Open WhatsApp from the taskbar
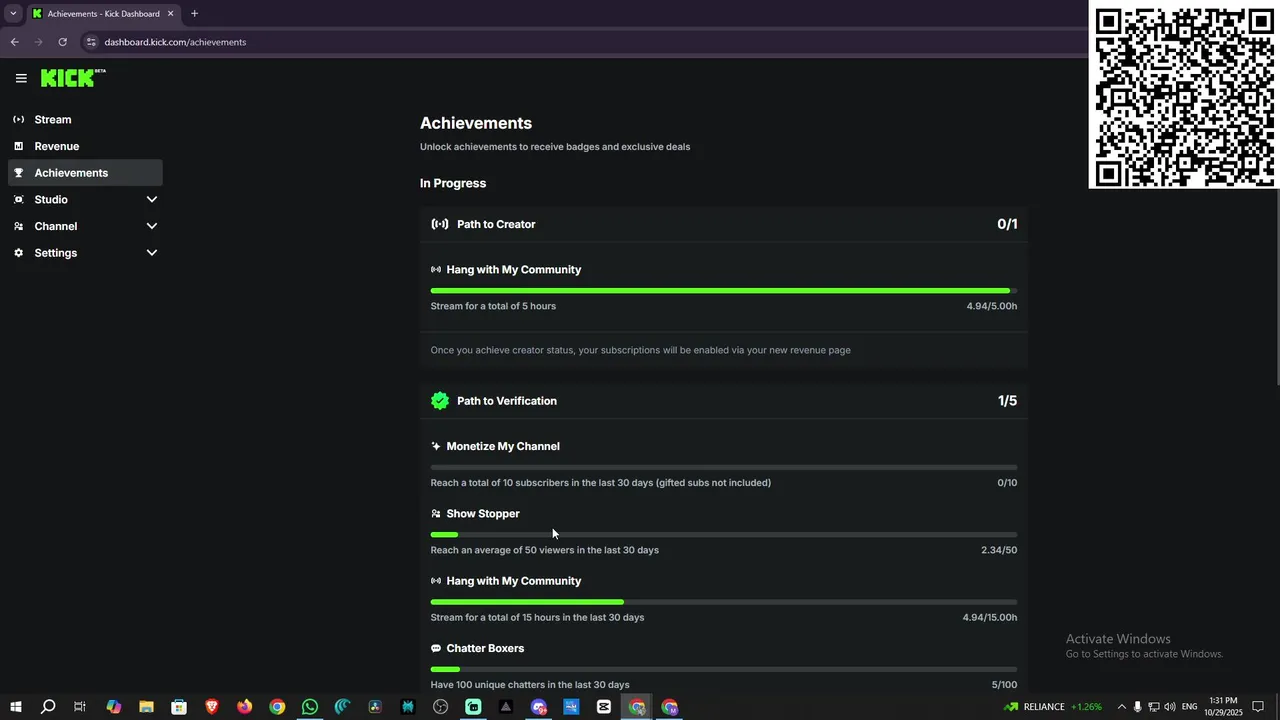 [x=310, y=707]
